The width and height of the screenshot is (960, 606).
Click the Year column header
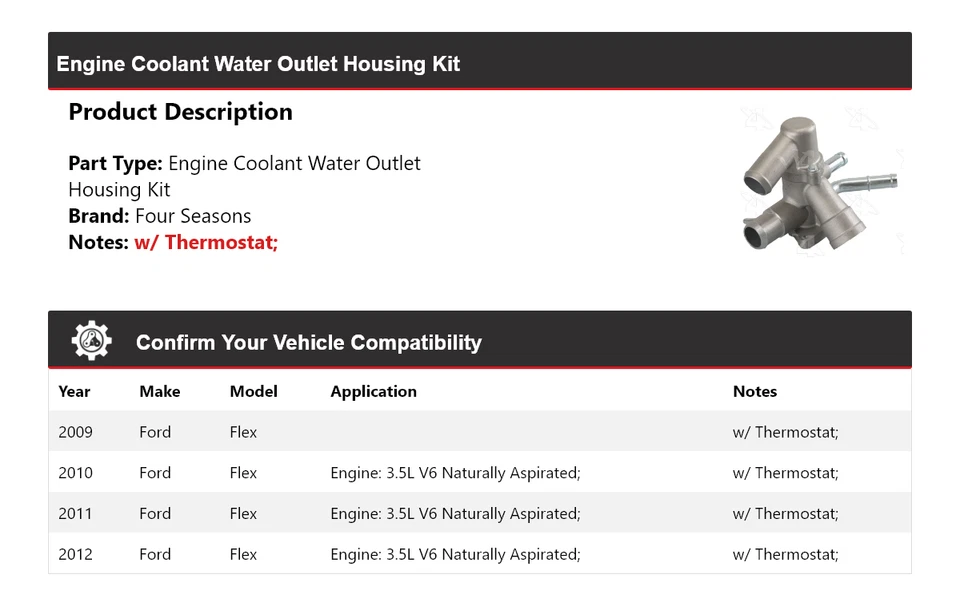[74, 392]
